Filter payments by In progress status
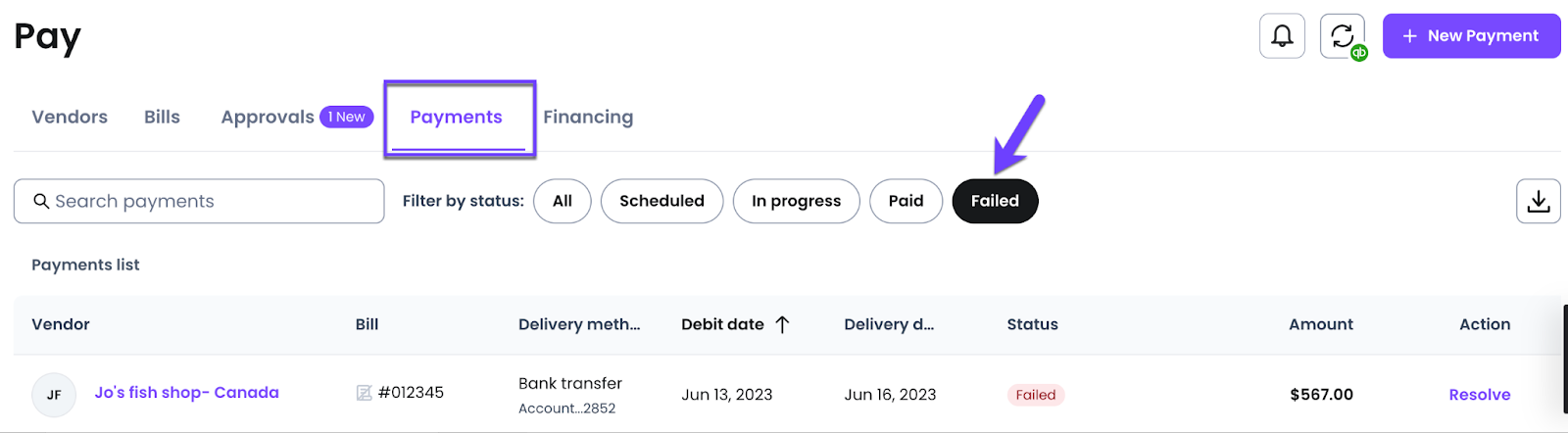 click(x=796, y=201)
